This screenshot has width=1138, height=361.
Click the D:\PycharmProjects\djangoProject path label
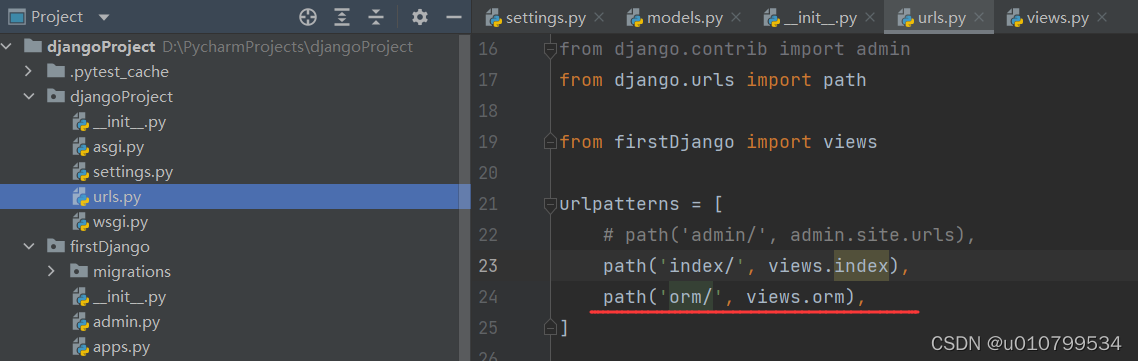(287, 47)
